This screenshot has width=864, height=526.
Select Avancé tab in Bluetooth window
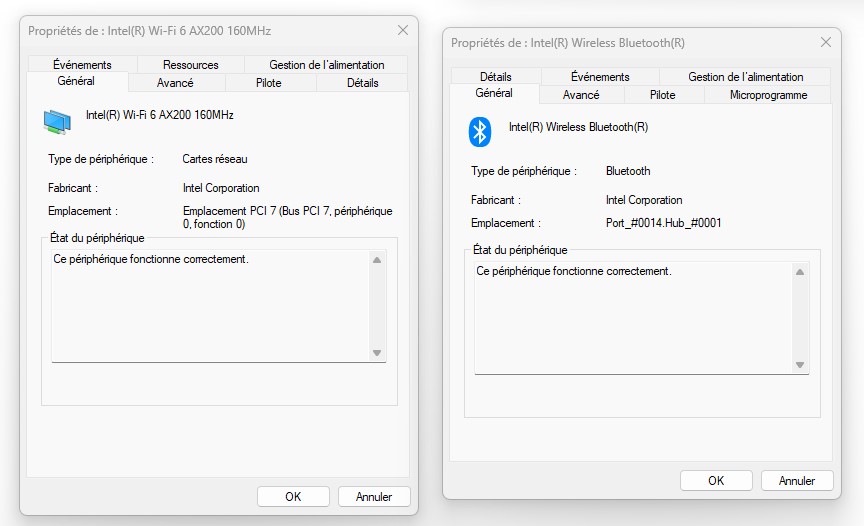tap(581, 95)
